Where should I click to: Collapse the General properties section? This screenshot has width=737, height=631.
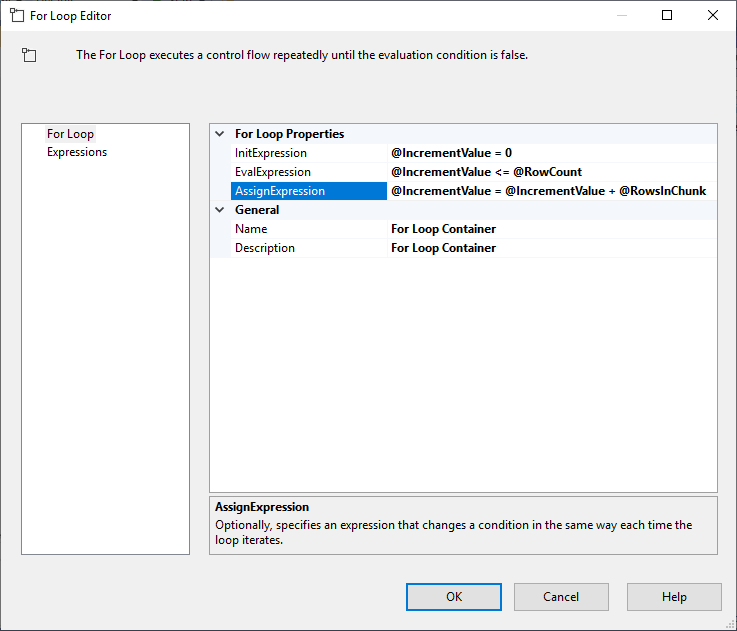point(220,210)
